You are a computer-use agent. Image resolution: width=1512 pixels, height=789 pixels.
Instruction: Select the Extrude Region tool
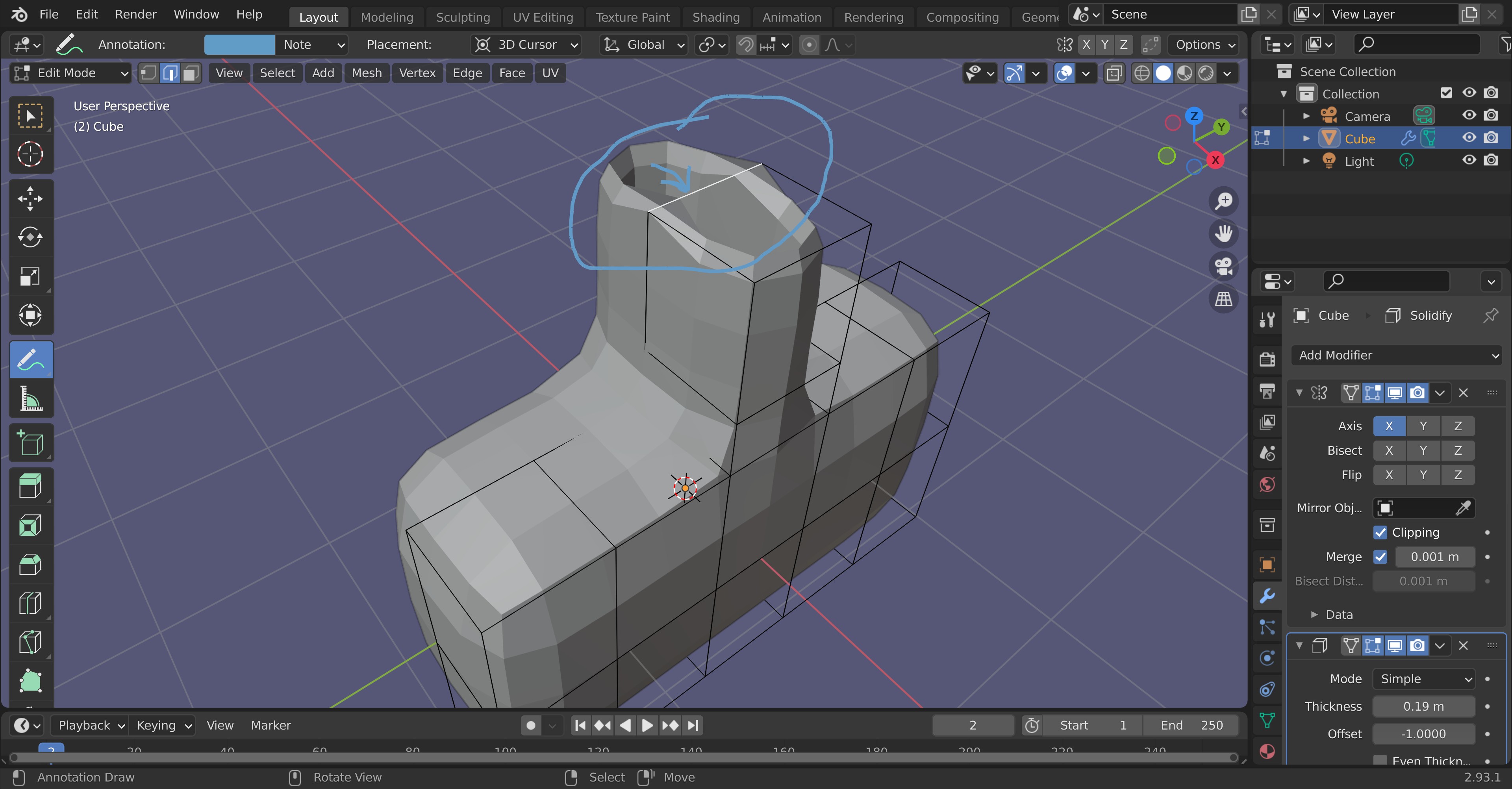point(31,486)
